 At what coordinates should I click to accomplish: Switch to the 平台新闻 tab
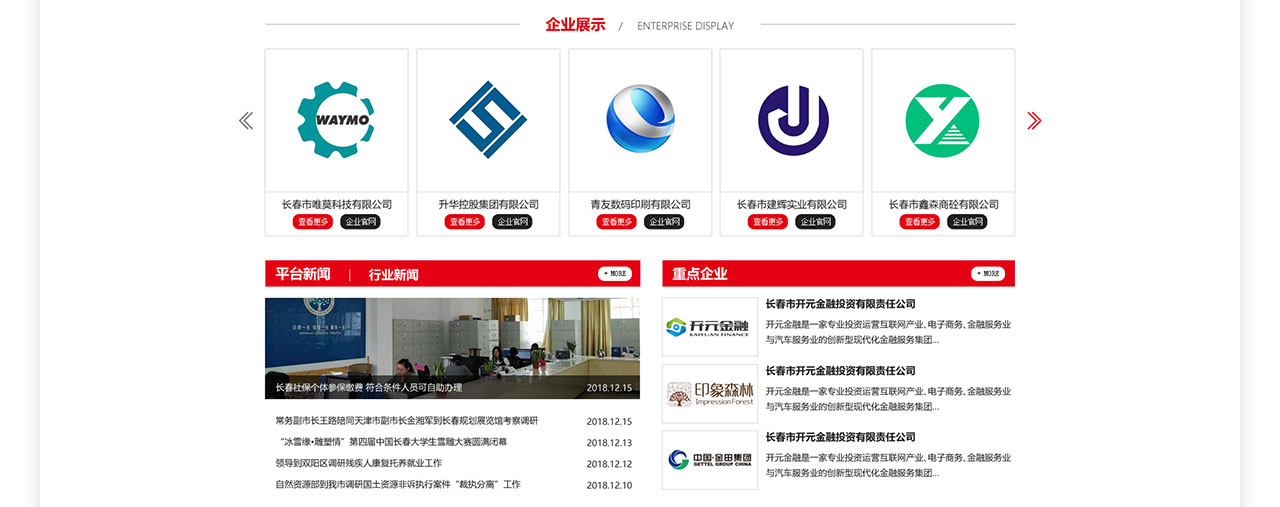point(303,274)
